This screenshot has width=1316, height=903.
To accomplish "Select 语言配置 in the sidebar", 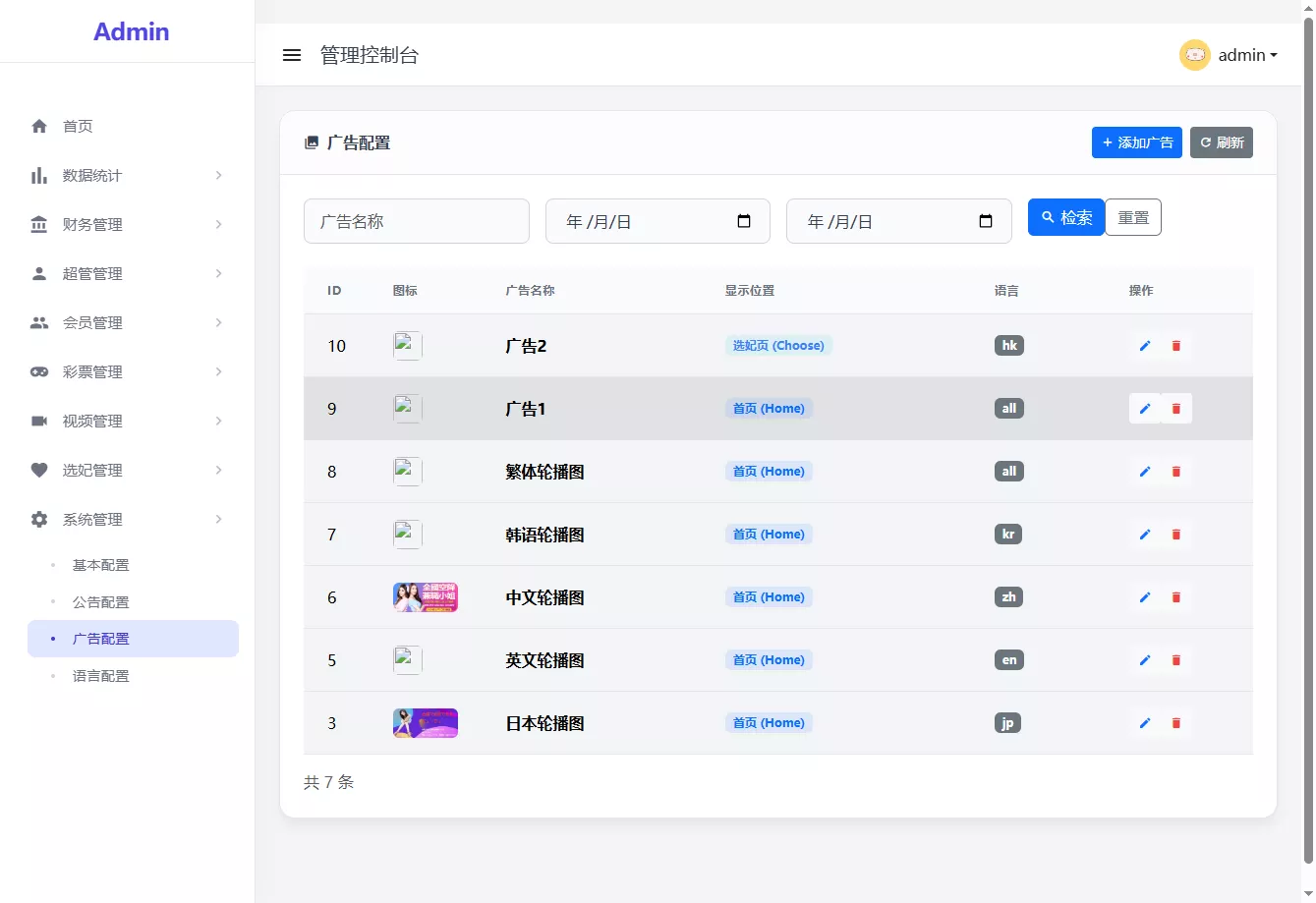I will (100, 675).
